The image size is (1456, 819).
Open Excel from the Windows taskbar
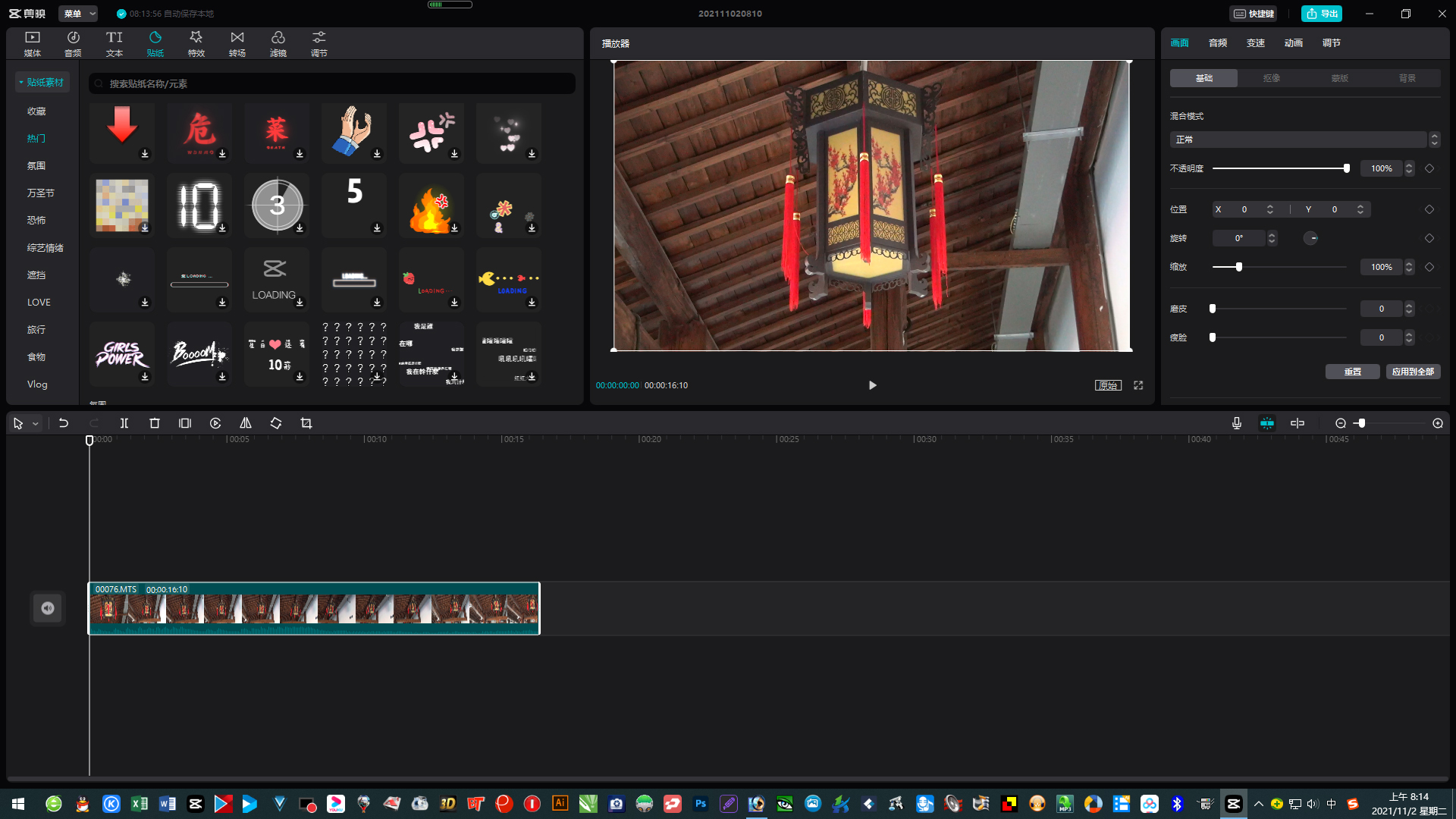point(140,804)
